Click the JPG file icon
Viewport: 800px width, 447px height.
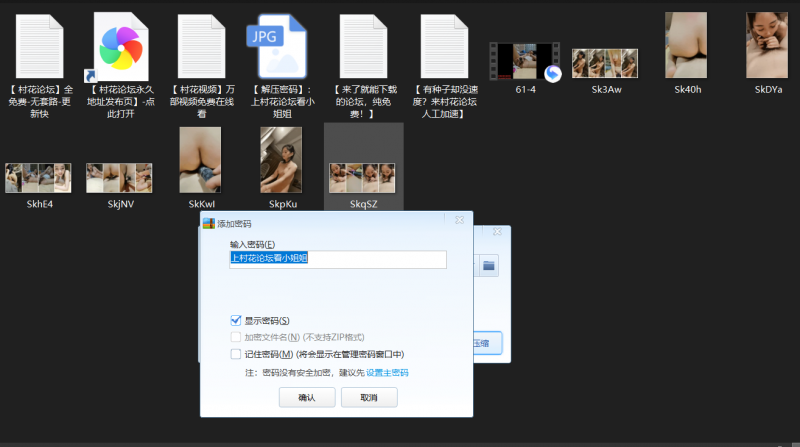tap(281, 46)
